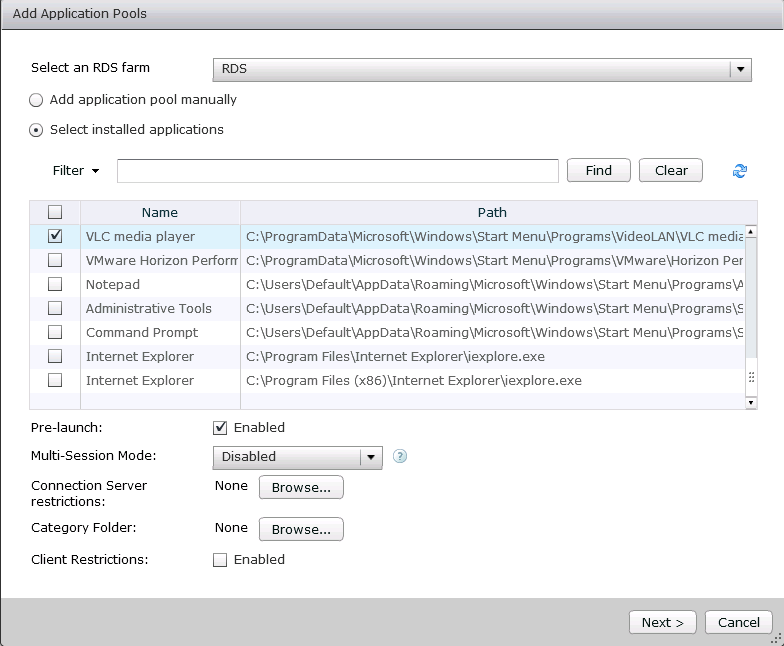This screenshot has width=784, height=646.
Task: Click the refresh applications list icon
Action: pos(740,171)
